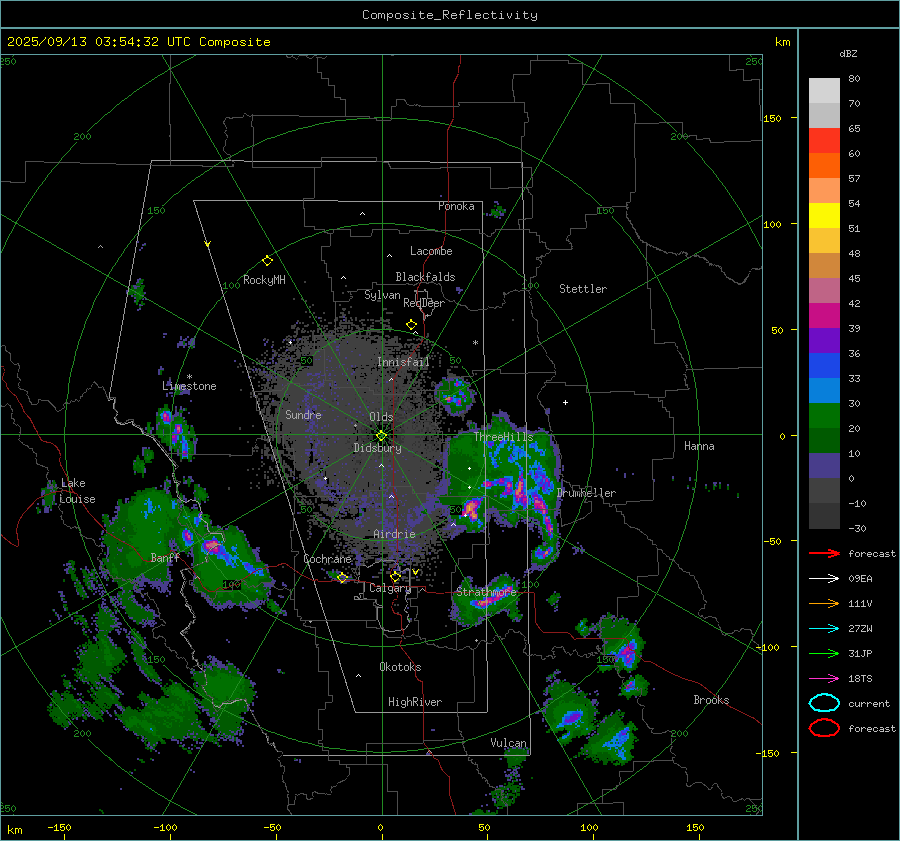Click the RedDeer city label
This screenshot has width=900, height=841.
[424, 303]
